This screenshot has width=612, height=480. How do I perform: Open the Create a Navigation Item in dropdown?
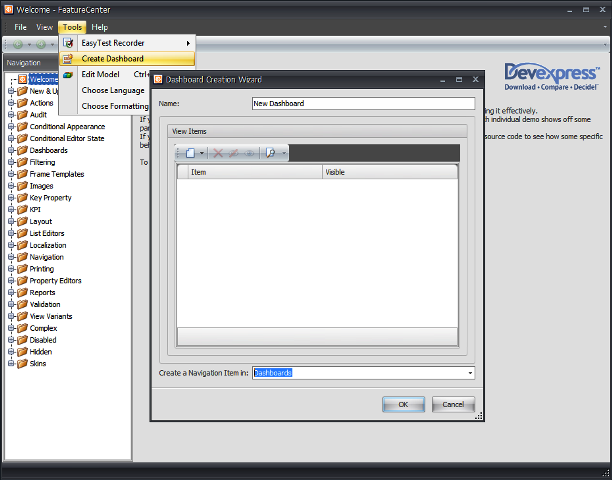point(470,373)
